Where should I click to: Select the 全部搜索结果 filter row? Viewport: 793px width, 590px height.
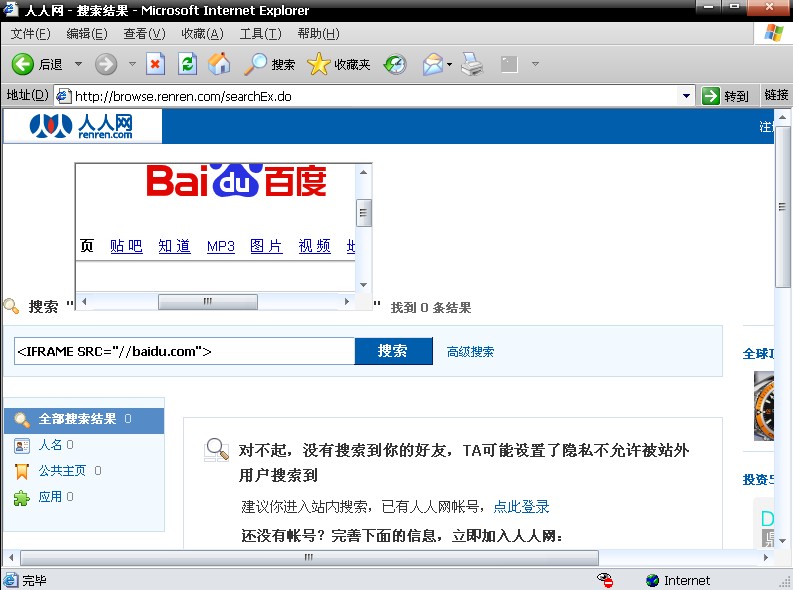point(84,421)
